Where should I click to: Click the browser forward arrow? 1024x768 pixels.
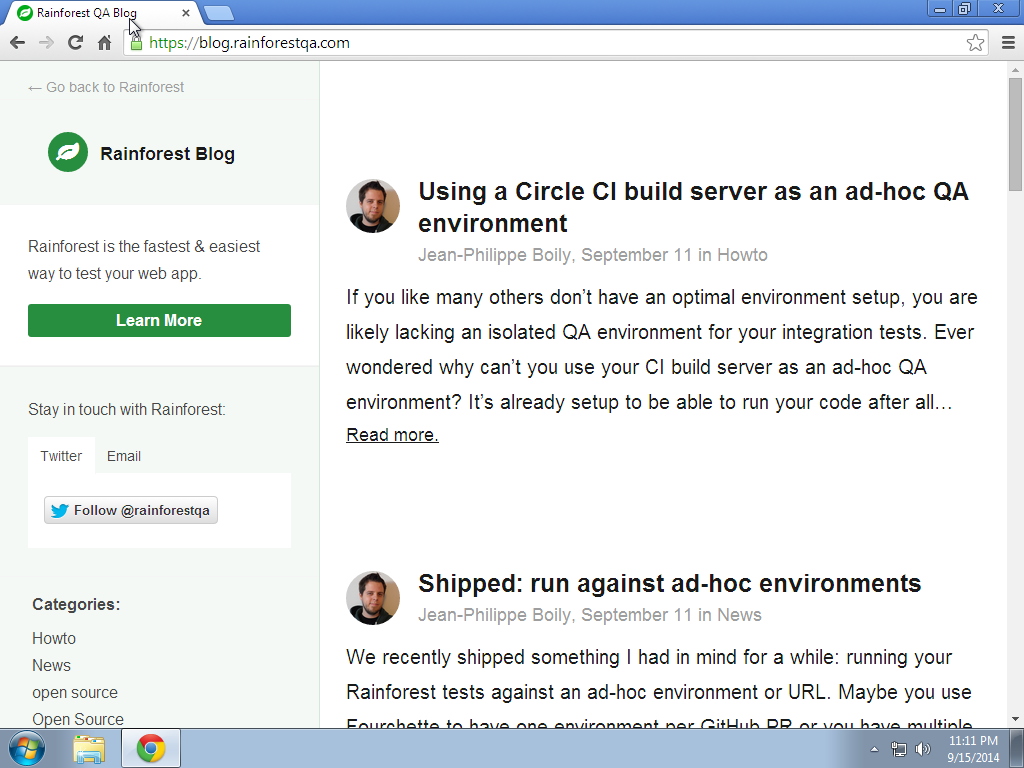coord(46,43)
